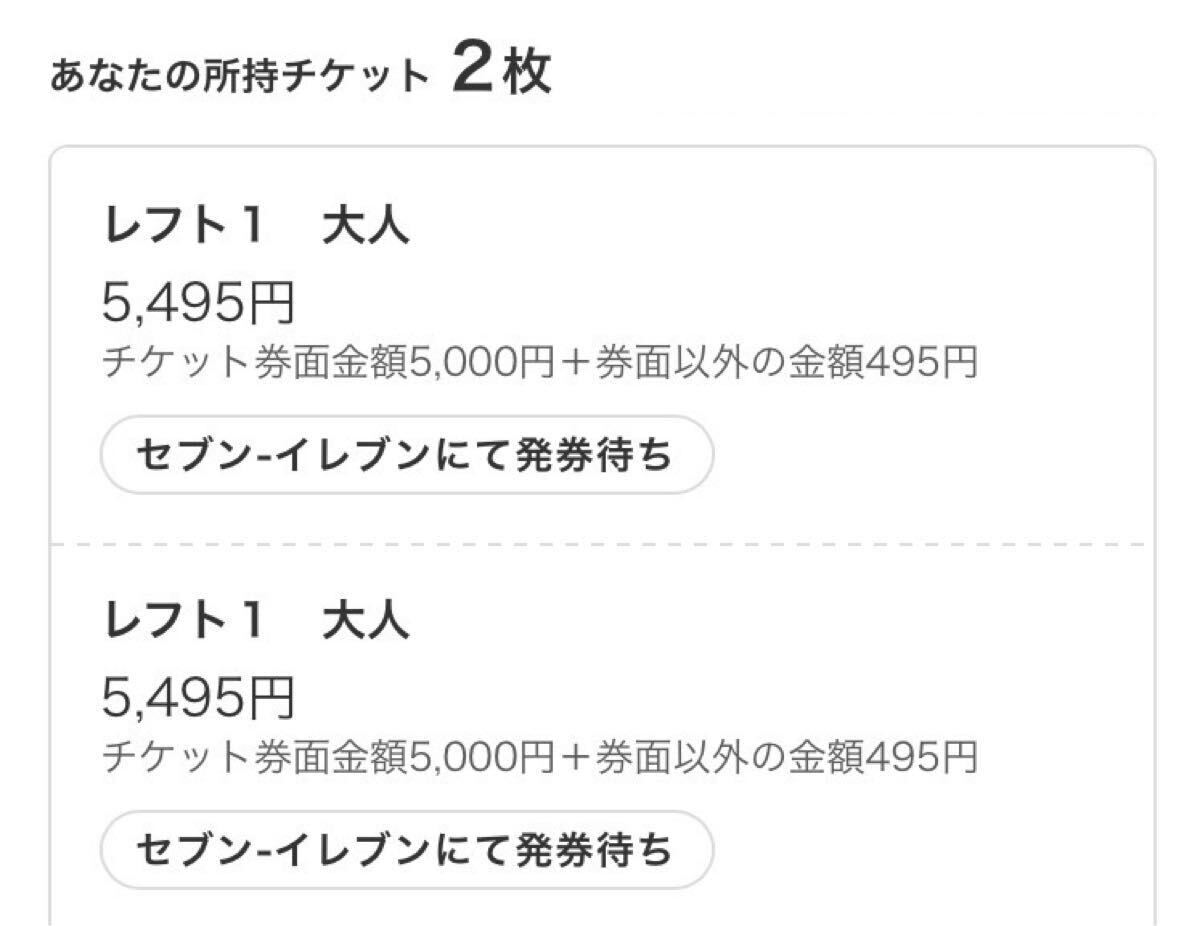Screen dimensions: 1200x926
Task: Click the second ticket's 5,495円 price
Action: (198, 697)
